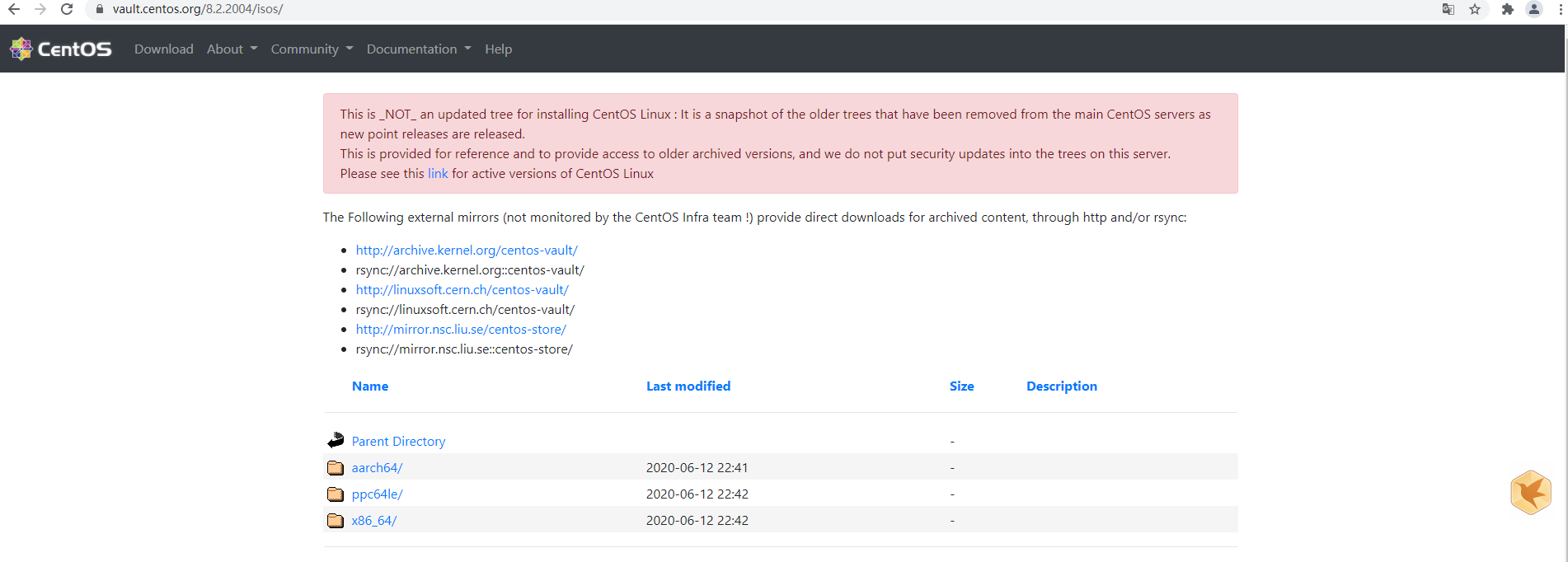Reload the page with the refresh icon
Screen dimensions: 1568x562
(x=67, y=9)
